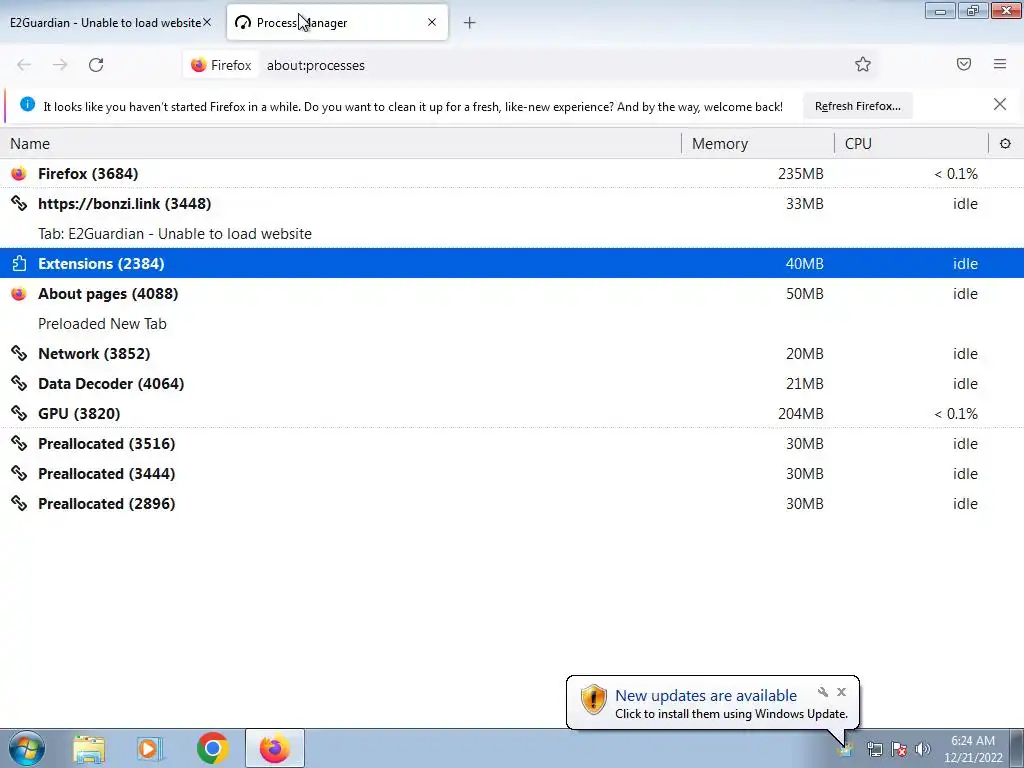
Task: Click the Firefox (3684) process icon
Action: [x=19, y=174]
